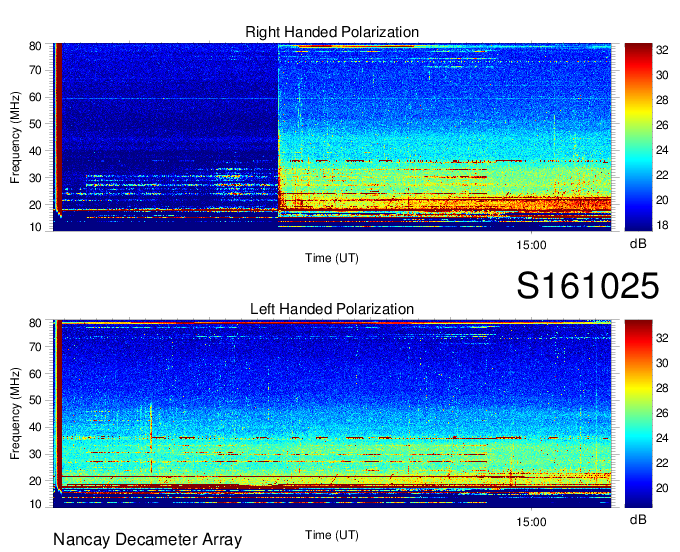This screenshot has width=680, height=552.
Task: Click the 40 MHz tick on right-handed plot
Action: pyautogui.click(x=35, y=151)
